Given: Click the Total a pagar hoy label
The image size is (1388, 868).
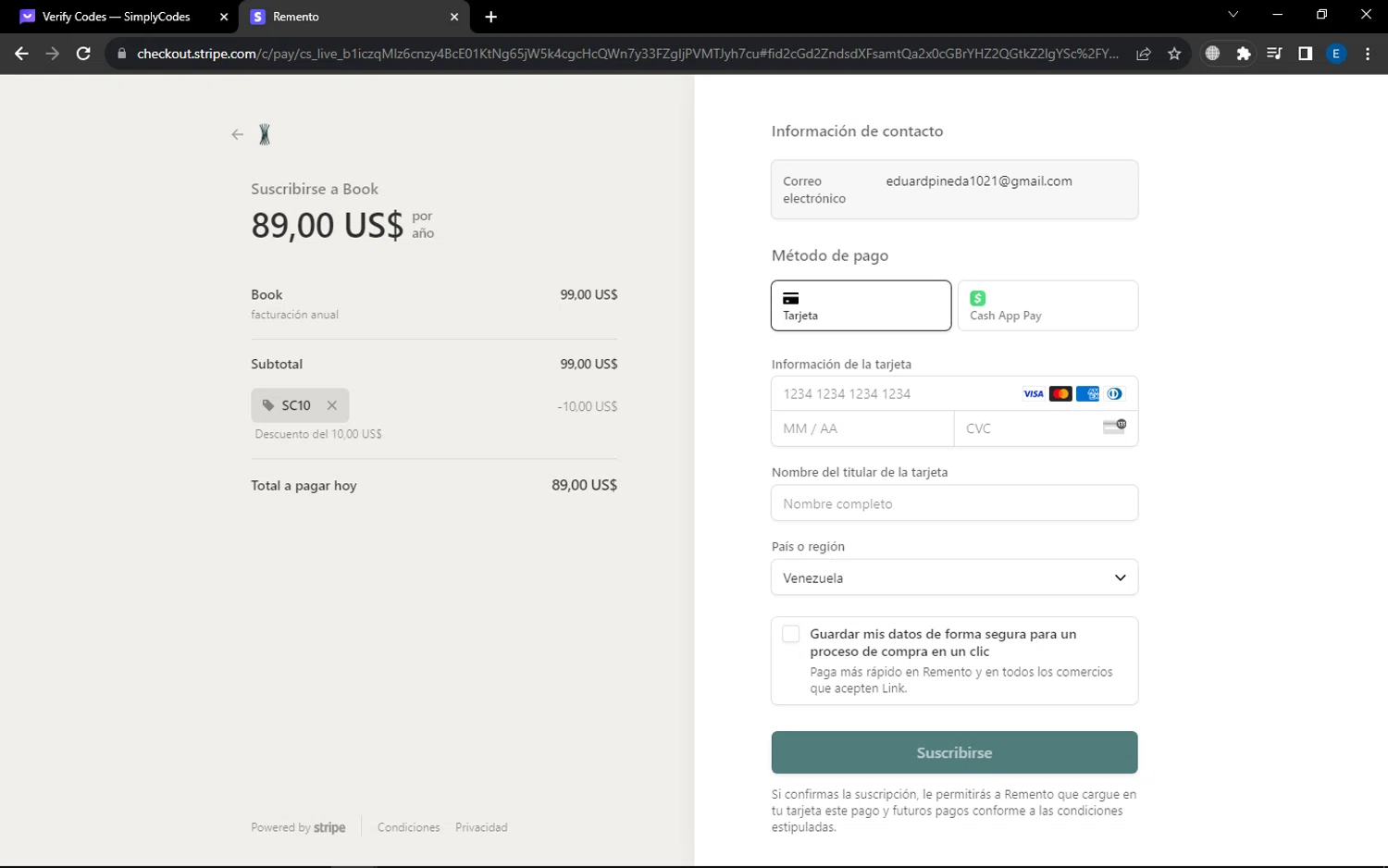Looking at the screenshot, I should [304, 485].
